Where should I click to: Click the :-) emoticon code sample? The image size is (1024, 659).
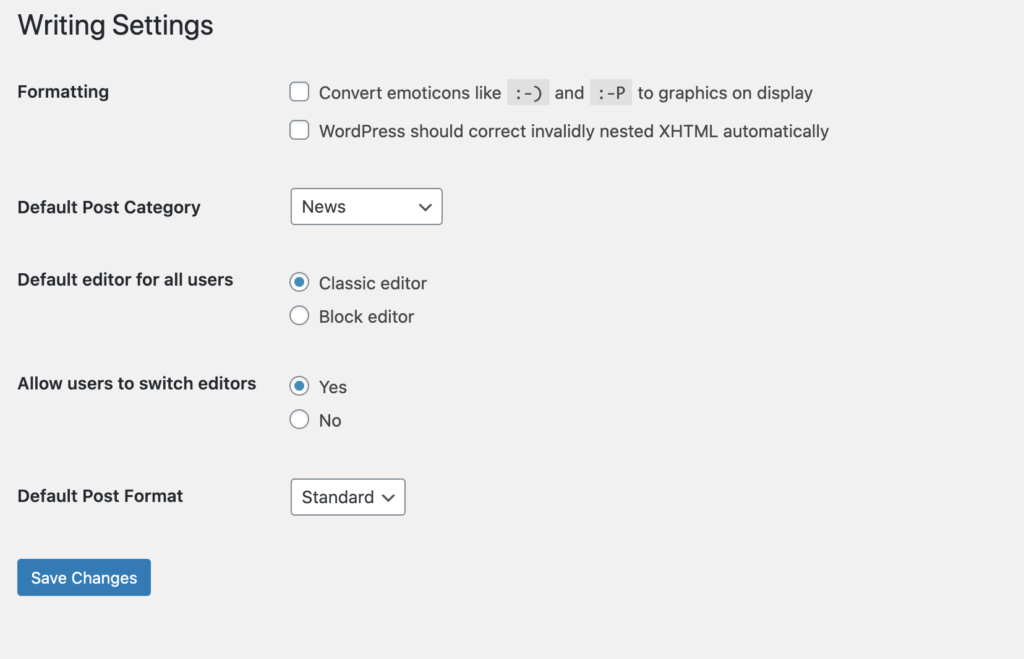point(527,93)
